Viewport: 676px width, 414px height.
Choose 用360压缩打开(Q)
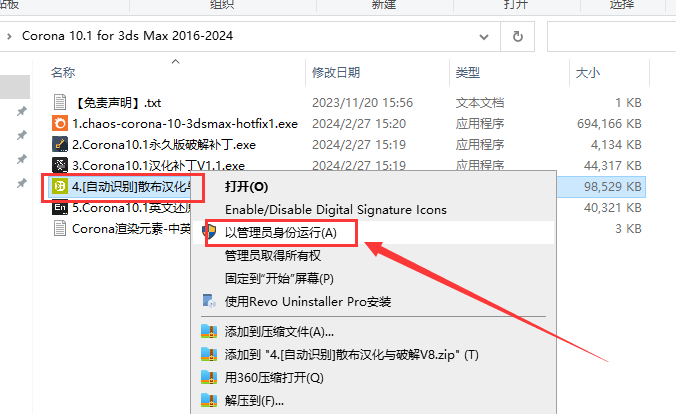click(274, 378)
